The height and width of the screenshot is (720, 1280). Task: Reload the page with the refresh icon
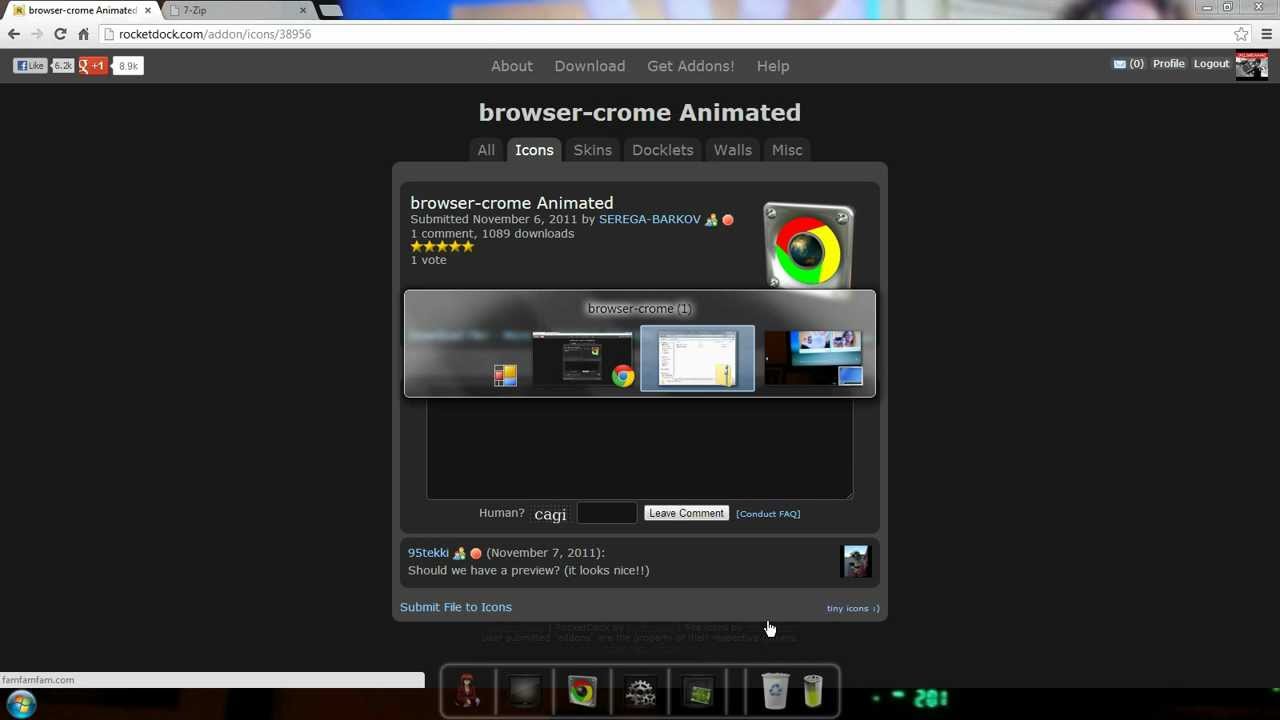point(60,34)
